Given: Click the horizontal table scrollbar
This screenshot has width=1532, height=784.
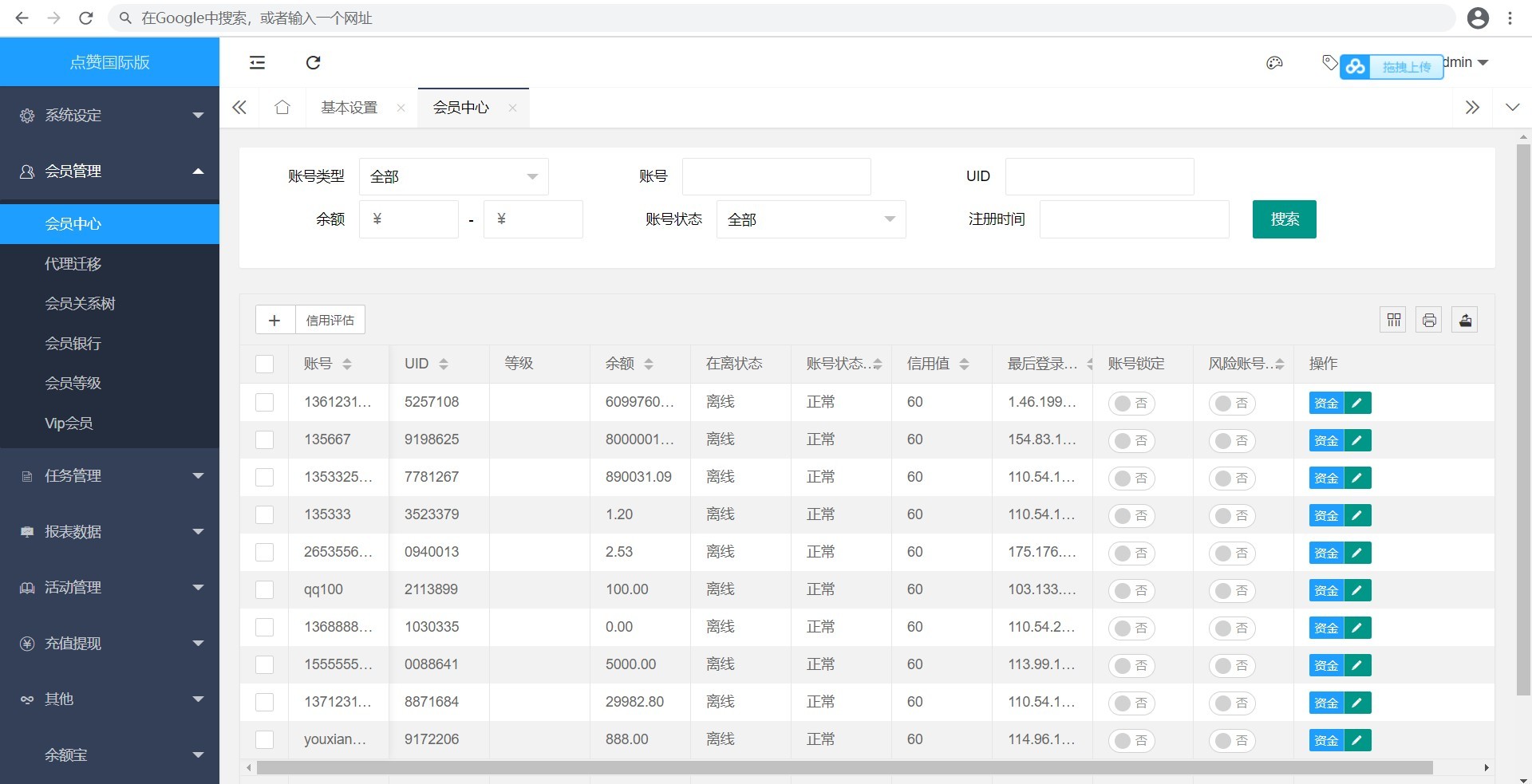Looking at the screenshot, I should 844,767.
